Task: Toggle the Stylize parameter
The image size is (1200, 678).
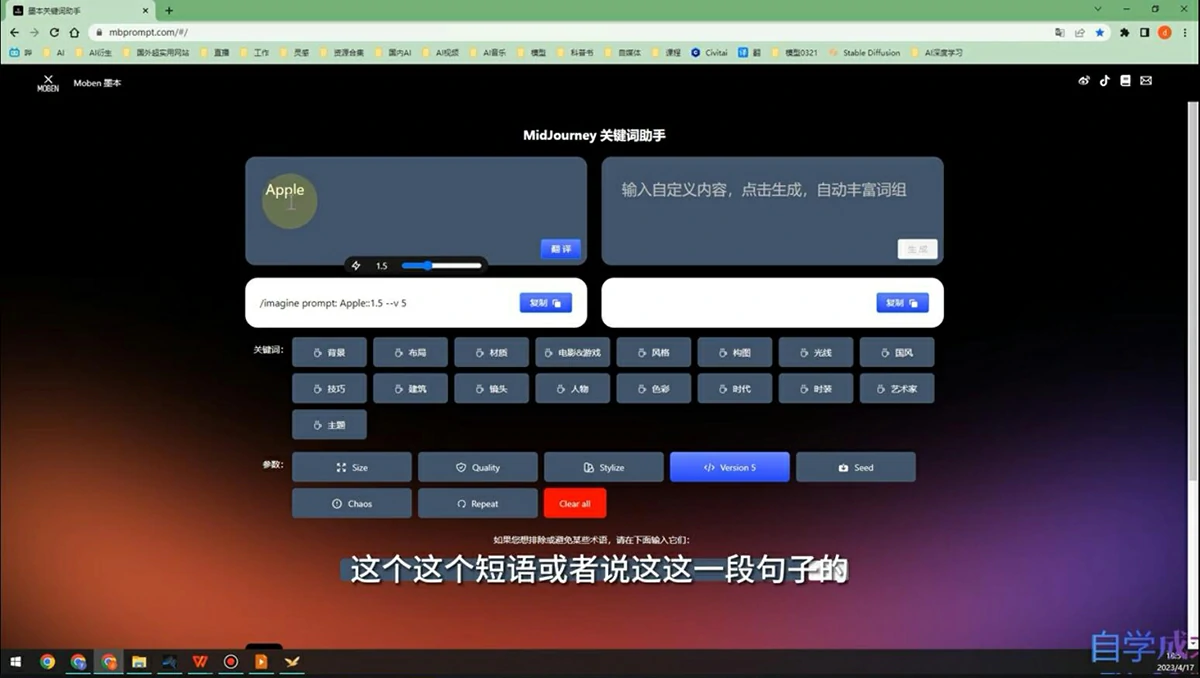Action: click(604, 467)
